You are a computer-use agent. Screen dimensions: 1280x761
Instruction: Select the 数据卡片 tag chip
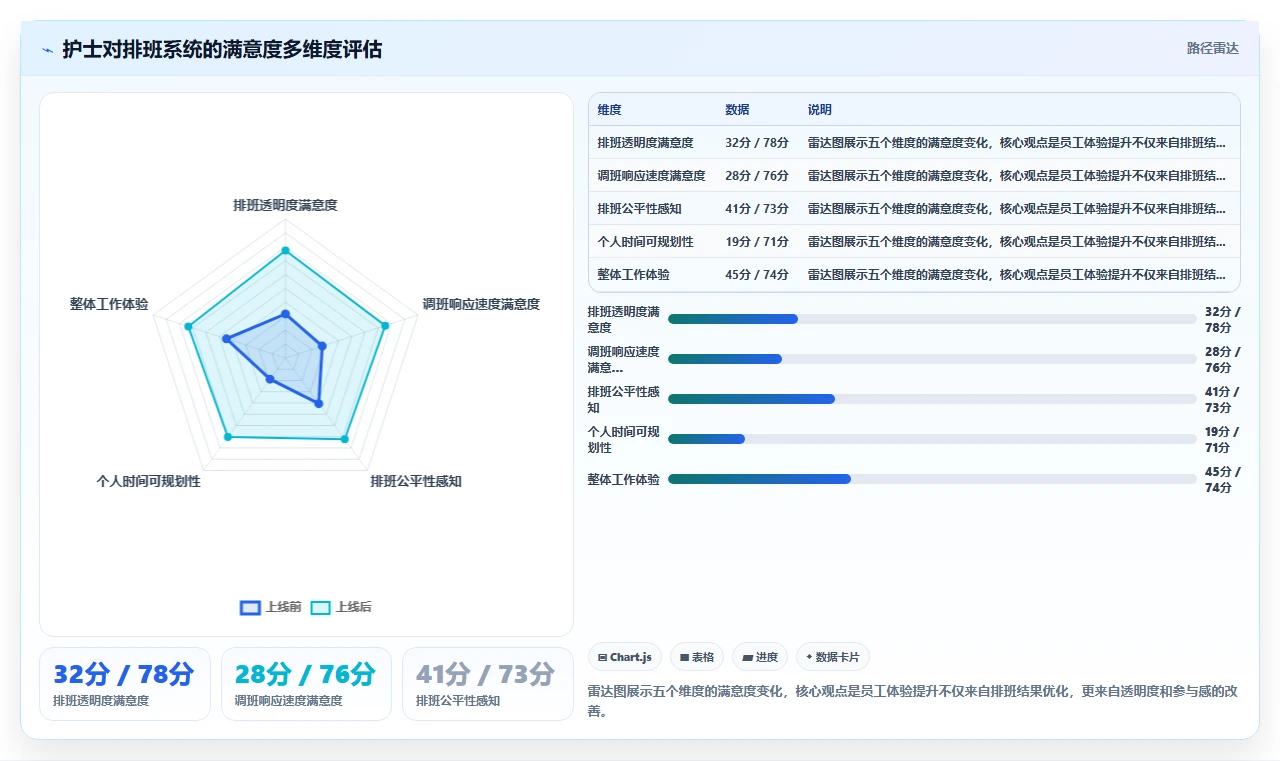click(833, 657)
